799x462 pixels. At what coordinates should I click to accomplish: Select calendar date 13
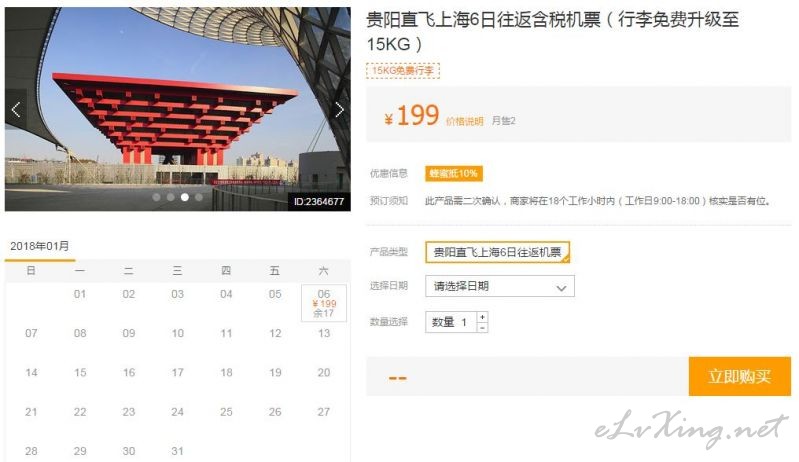324,333
